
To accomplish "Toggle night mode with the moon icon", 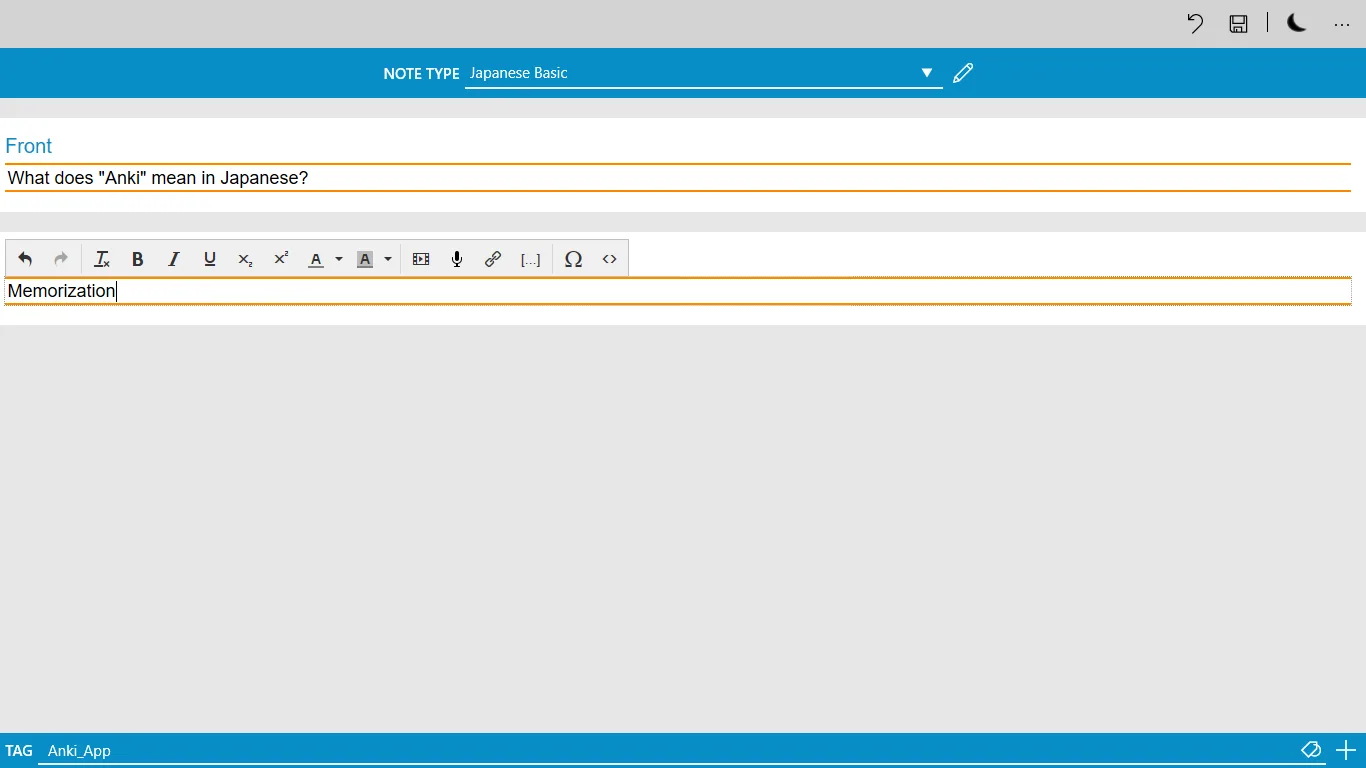I will click(x=1297, y=23).
